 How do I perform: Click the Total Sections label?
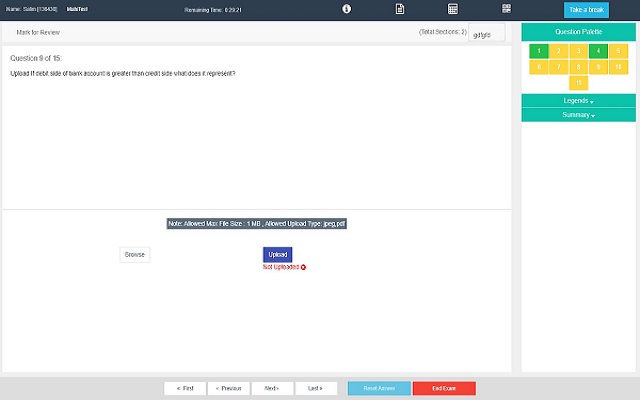(x=442, y=32)
